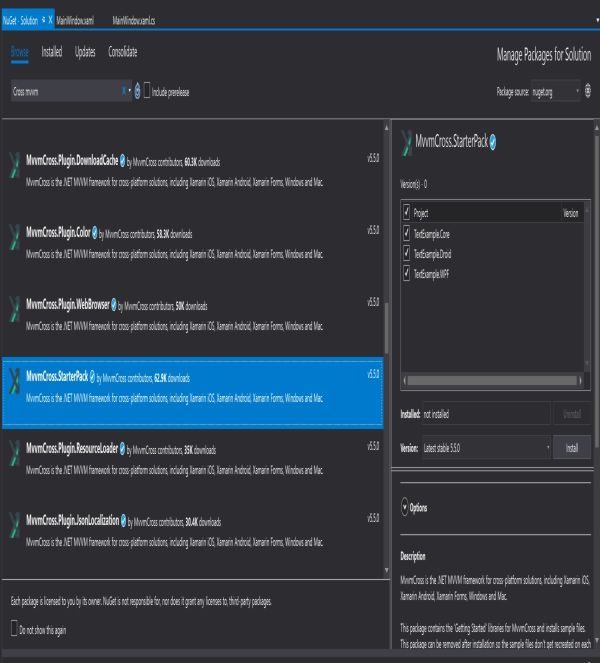The image size is (600, 663).
Task: Click the MvvmCross.Plugin.DownloadCache package icon
Action: (x=15, y=165)
